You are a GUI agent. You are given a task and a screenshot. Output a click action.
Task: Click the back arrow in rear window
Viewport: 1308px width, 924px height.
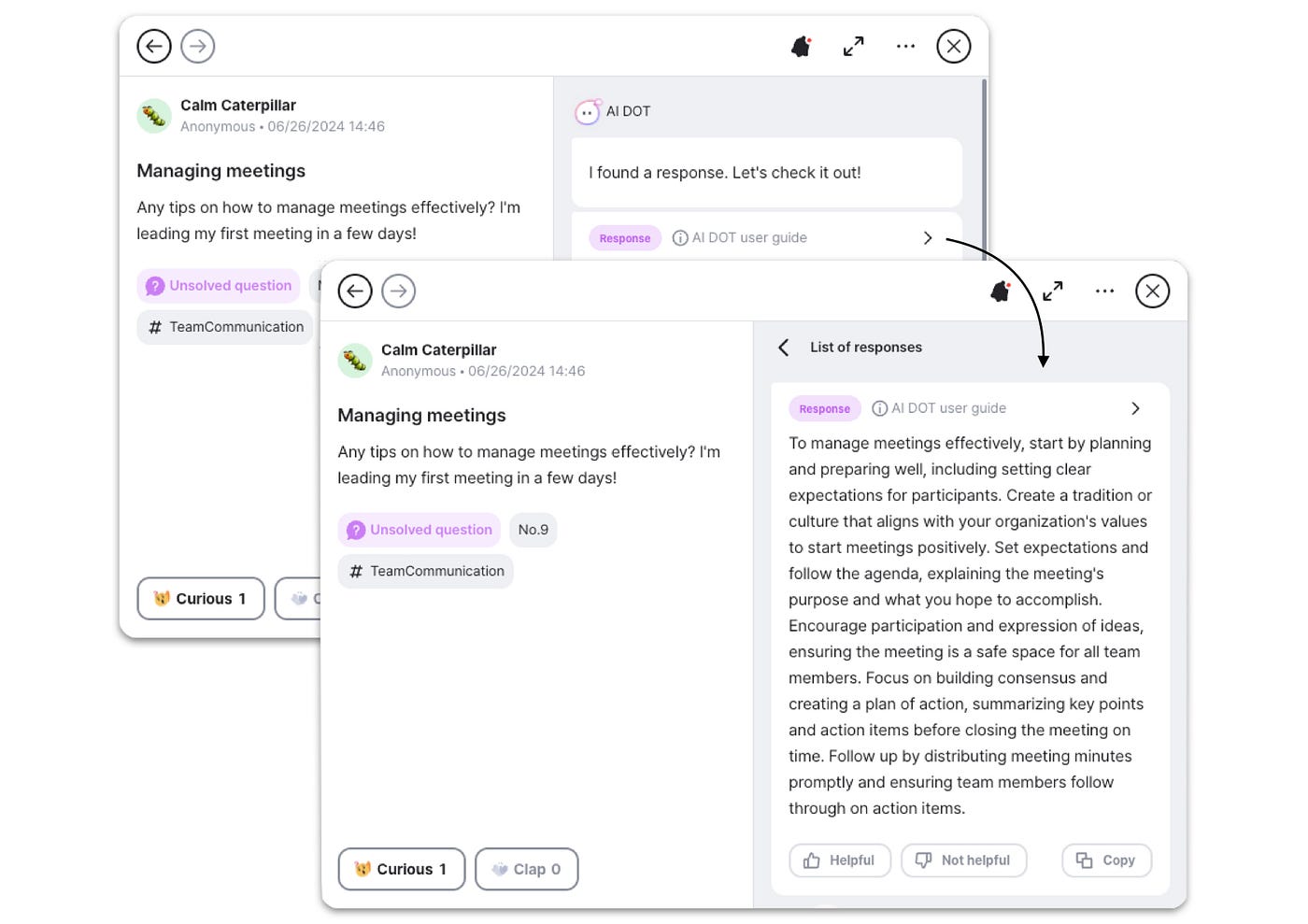click(x=154, y=47)
